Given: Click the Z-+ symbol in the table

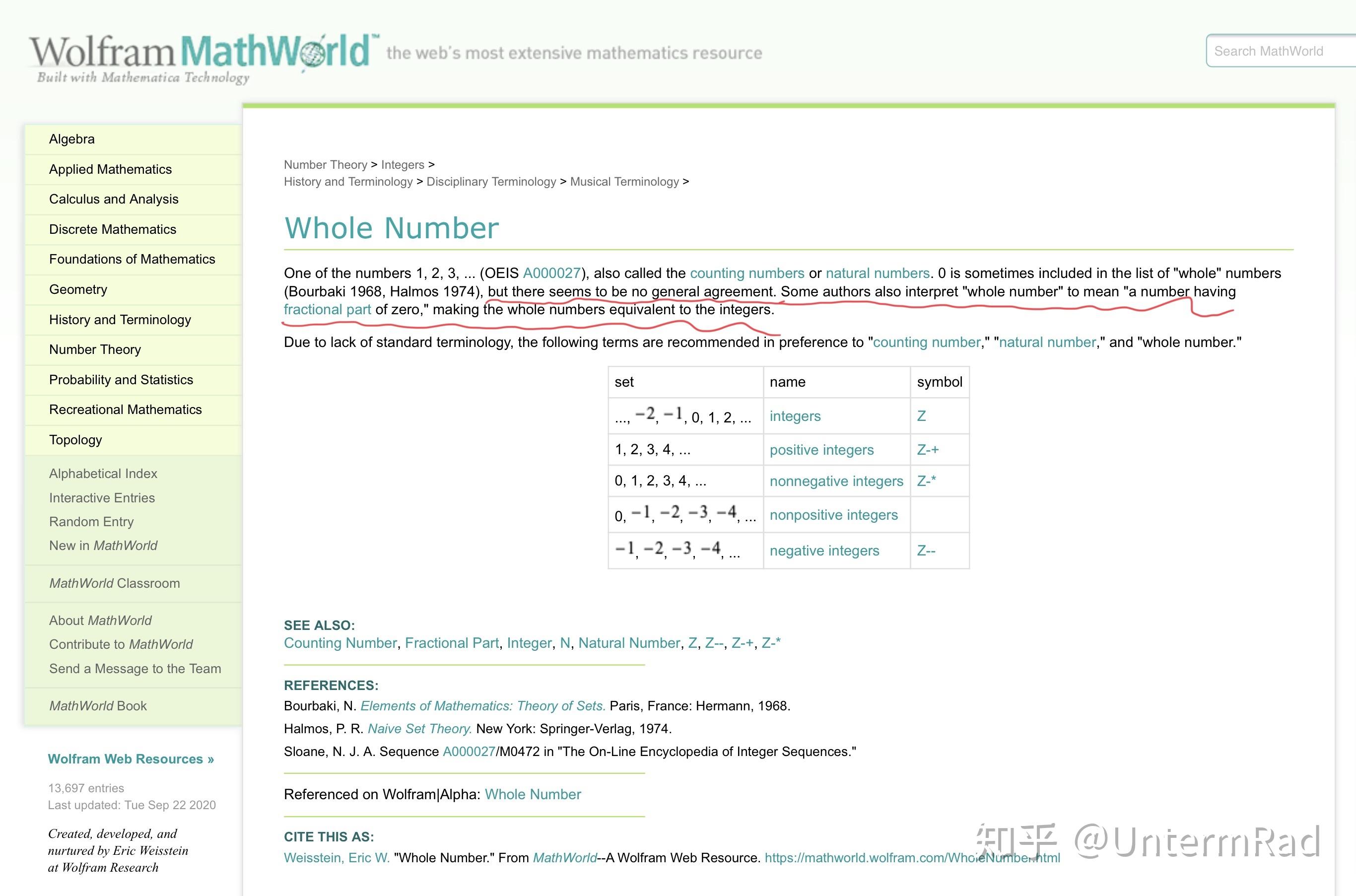Looking at the screenshot, I should coord(928,450).
